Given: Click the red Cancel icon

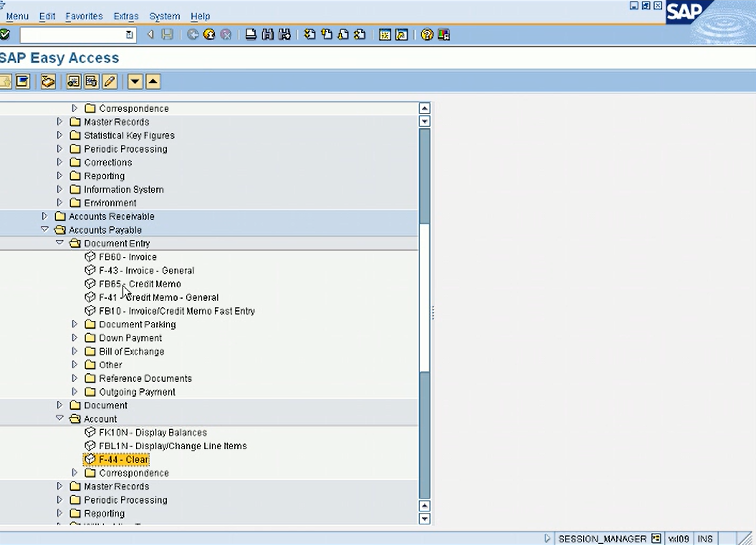Looking at the screenshot, I should coord(226,35).
